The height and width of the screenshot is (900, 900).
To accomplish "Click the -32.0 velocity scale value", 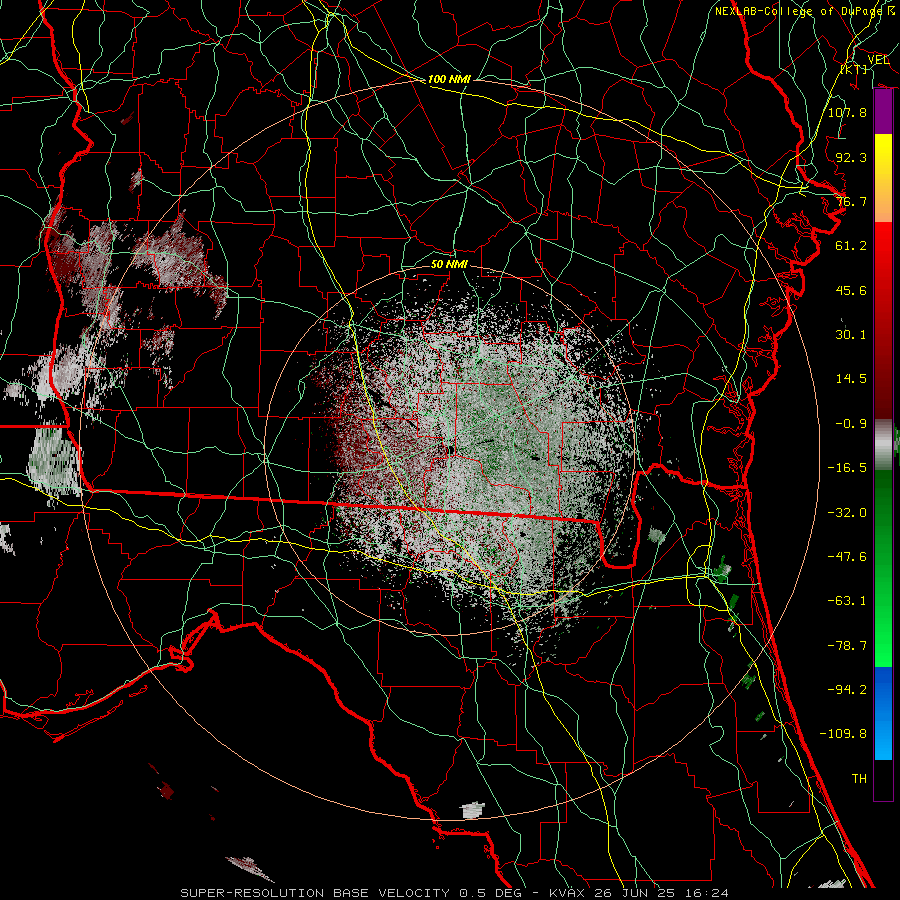I will pyautogui.click(x=847, y=513).
